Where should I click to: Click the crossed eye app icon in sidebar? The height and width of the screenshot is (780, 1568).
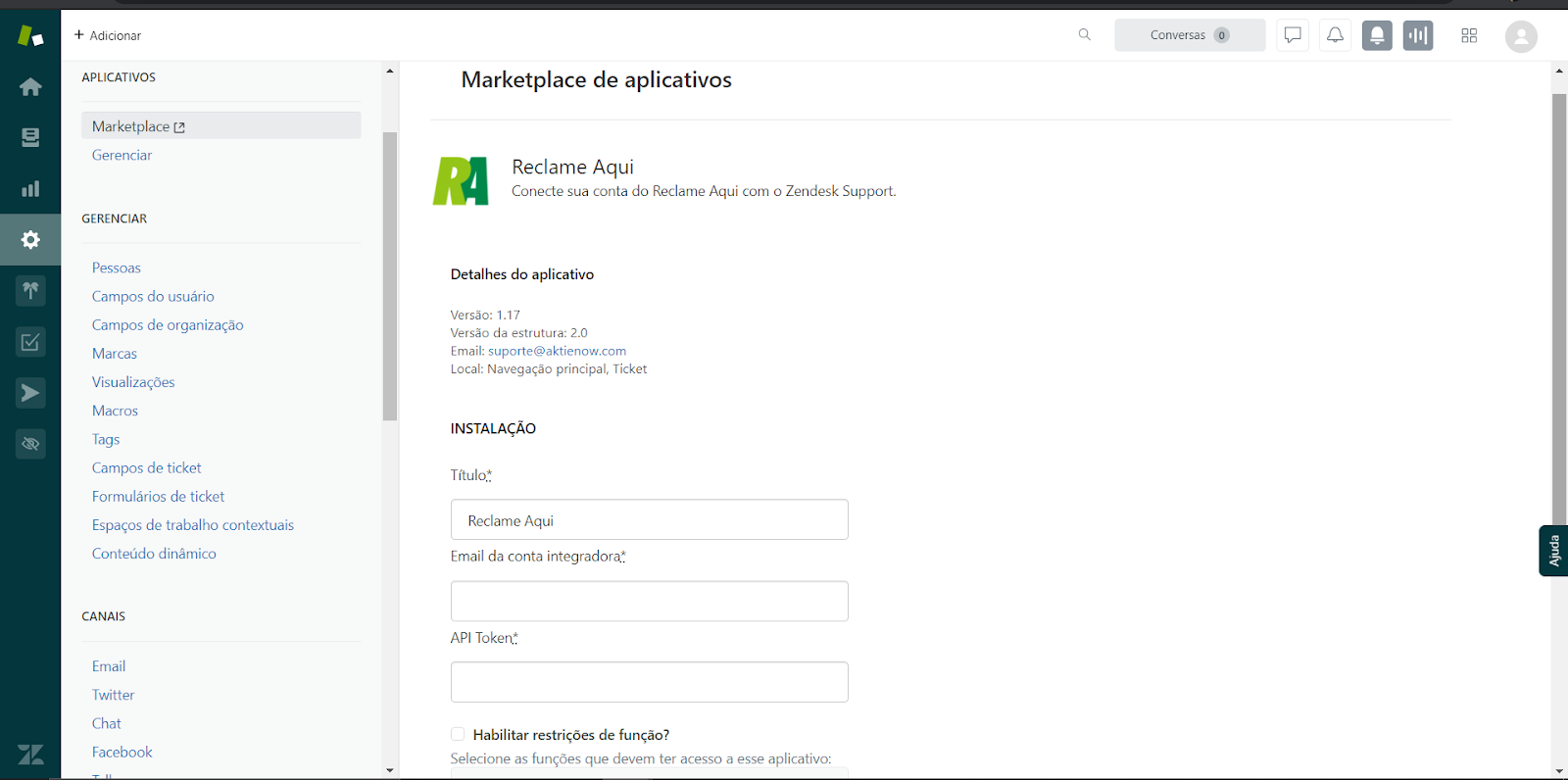tap(30, 444)
